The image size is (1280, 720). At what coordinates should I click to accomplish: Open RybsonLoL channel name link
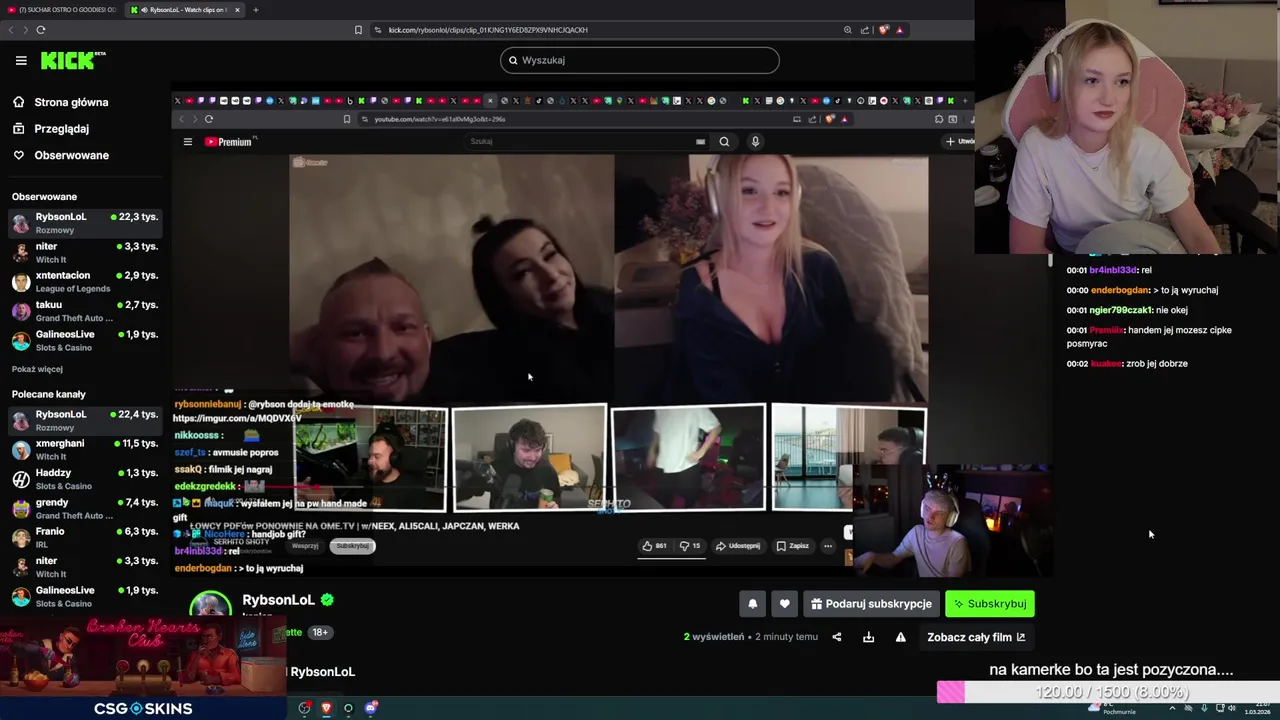278,600
